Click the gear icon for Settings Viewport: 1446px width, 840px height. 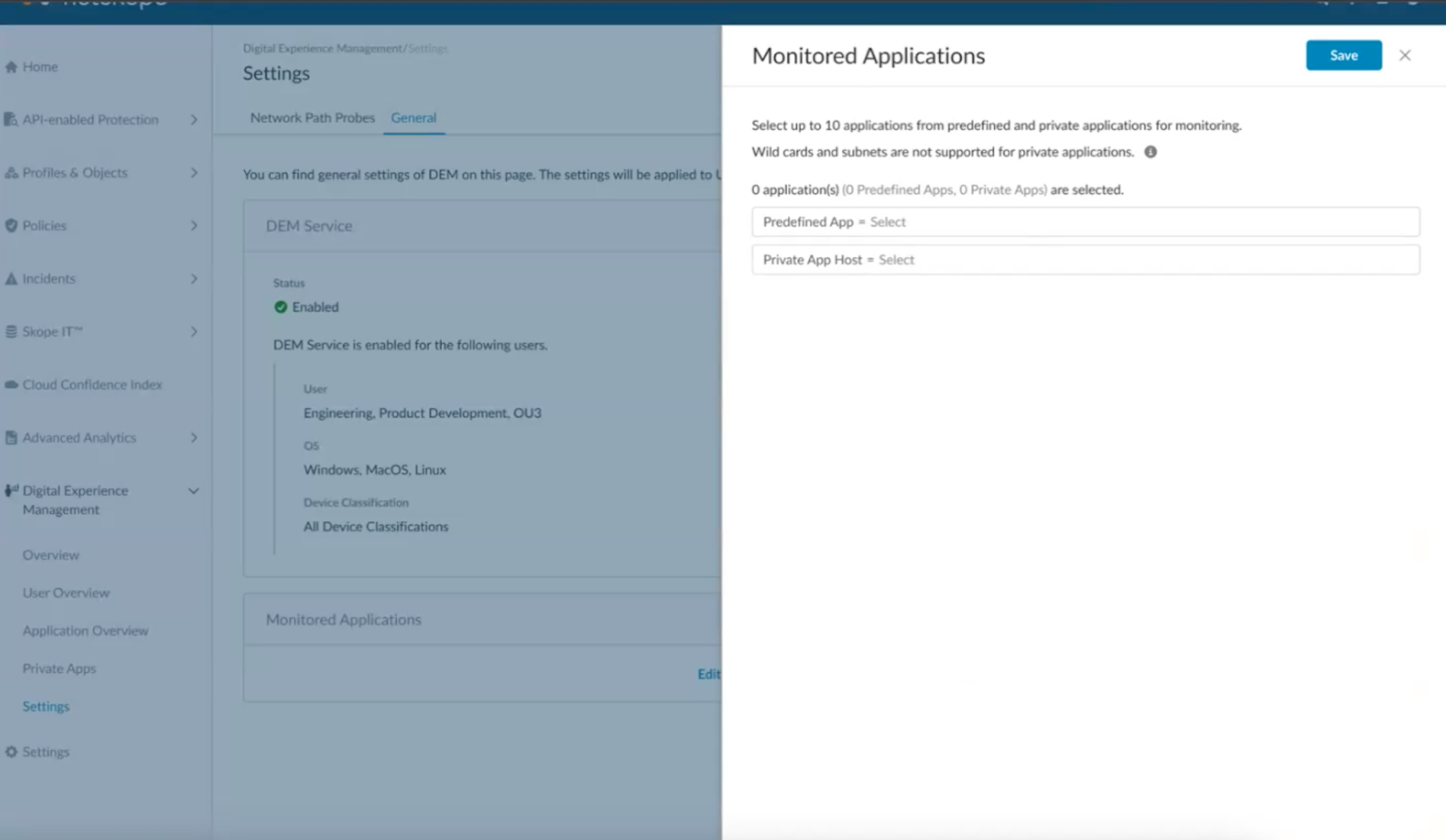[x=11, y=751]
